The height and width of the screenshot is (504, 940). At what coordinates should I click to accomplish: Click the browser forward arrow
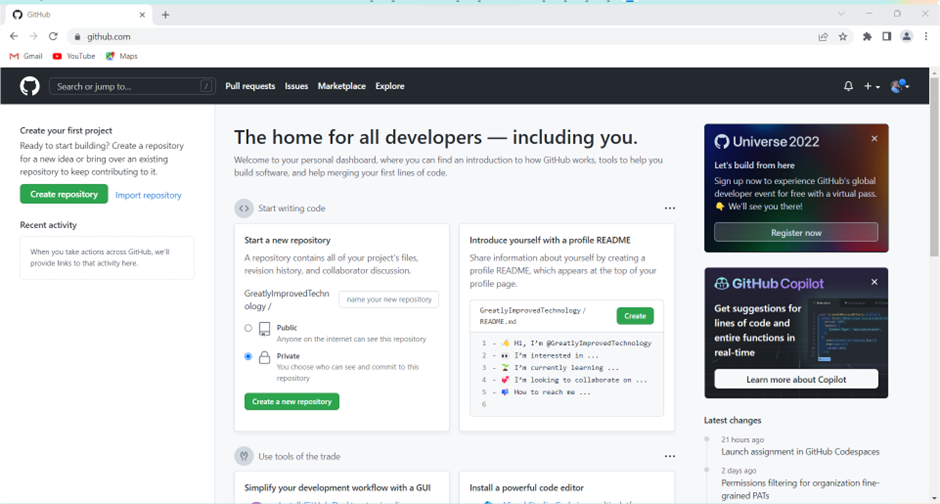click(x=34, y=37)
